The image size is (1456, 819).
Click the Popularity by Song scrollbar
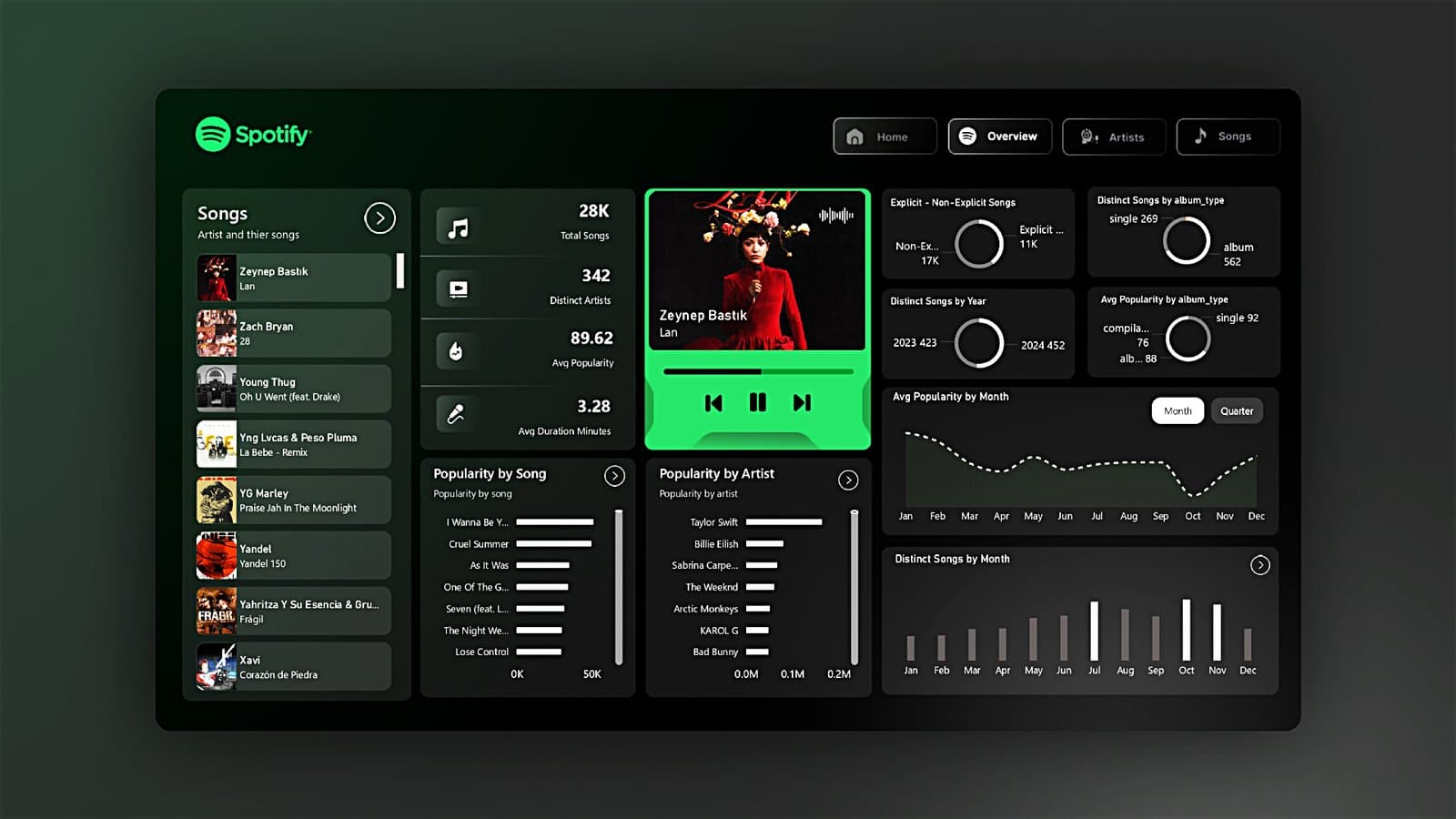click(619, 587)
